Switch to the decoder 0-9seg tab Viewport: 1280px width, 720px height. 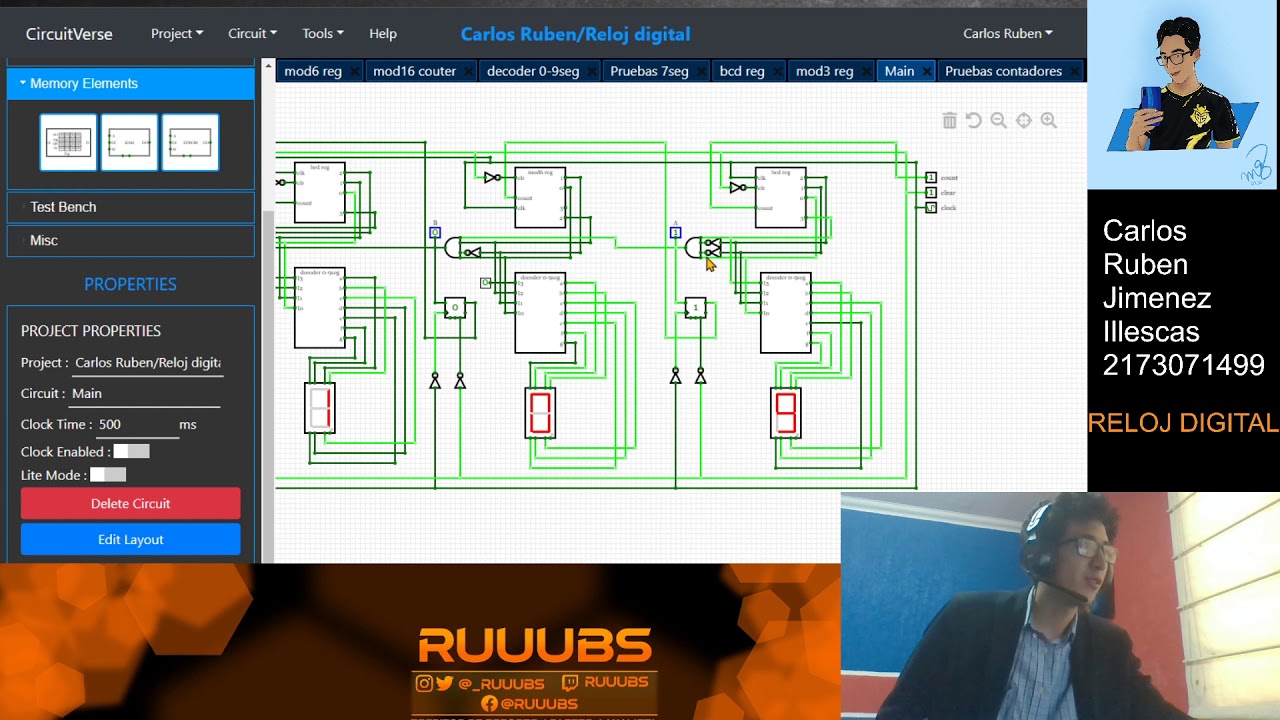pos(533,71)
